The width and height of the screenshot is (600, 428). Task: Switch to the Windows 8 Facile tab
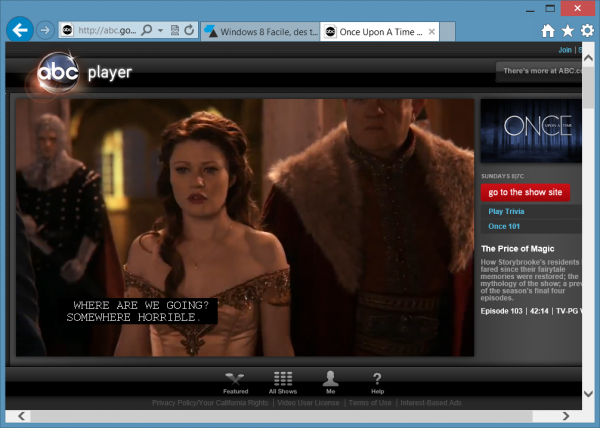(261, 32)
